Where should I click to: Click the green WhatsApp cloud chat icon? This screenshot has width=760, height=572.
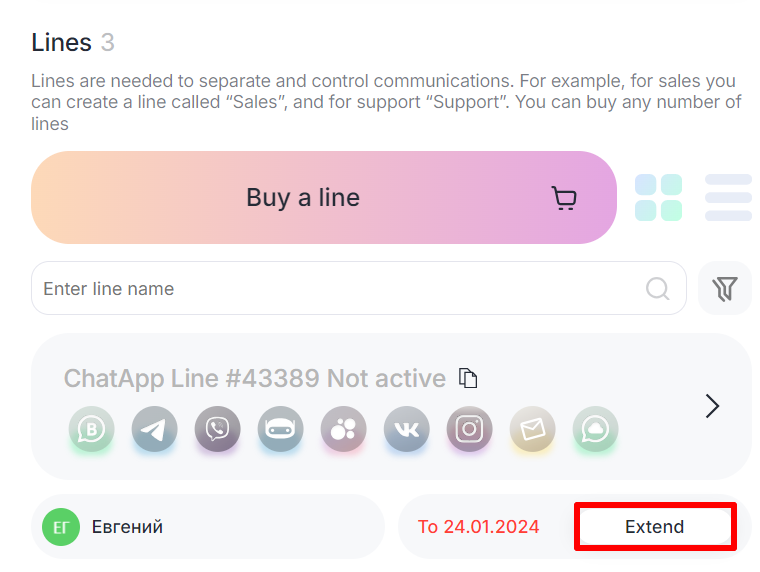(595, 430)
